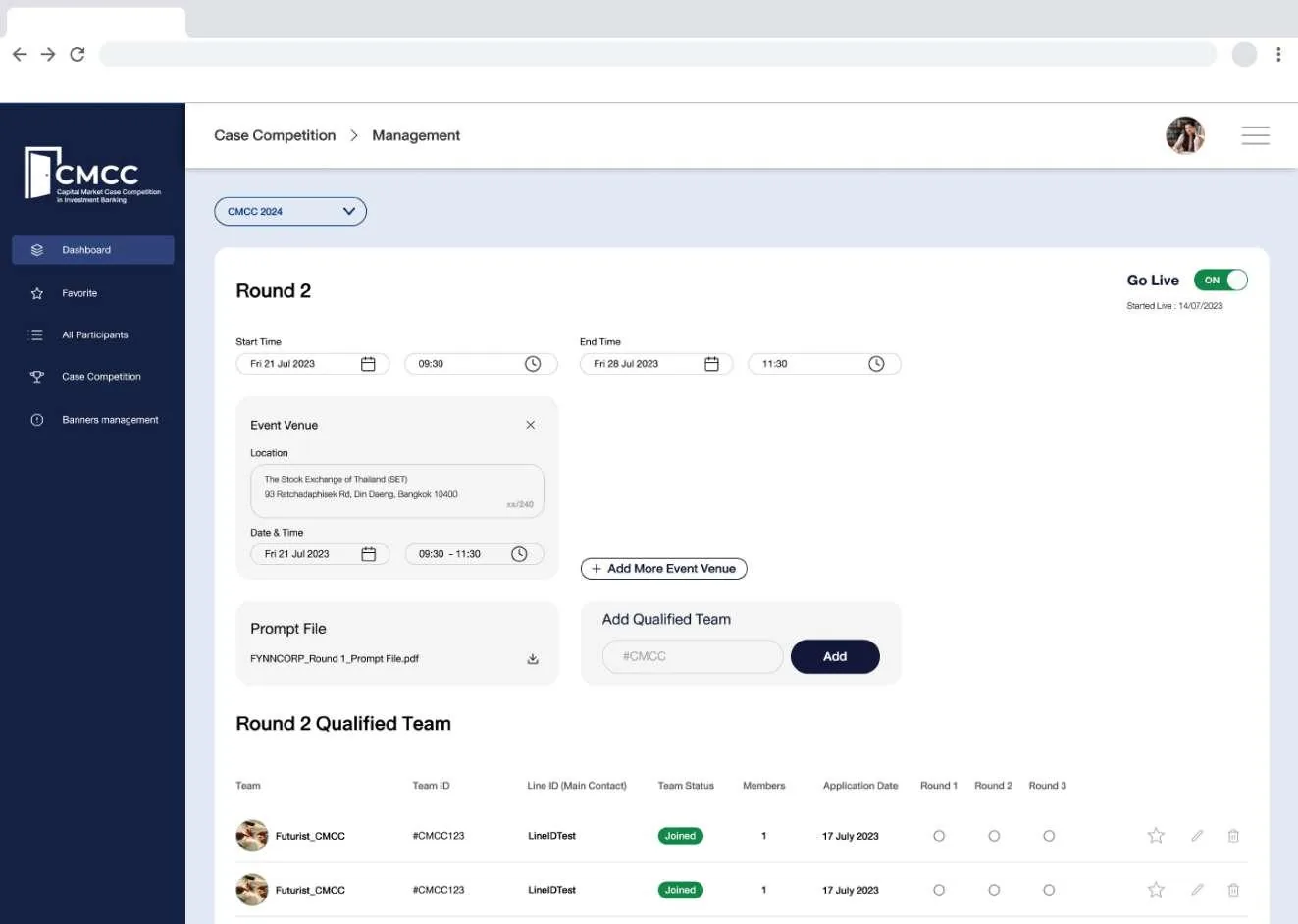Screen dimensions: 1298x924
Task: Select Round 3 radio in first team row
Action: 1049,836
